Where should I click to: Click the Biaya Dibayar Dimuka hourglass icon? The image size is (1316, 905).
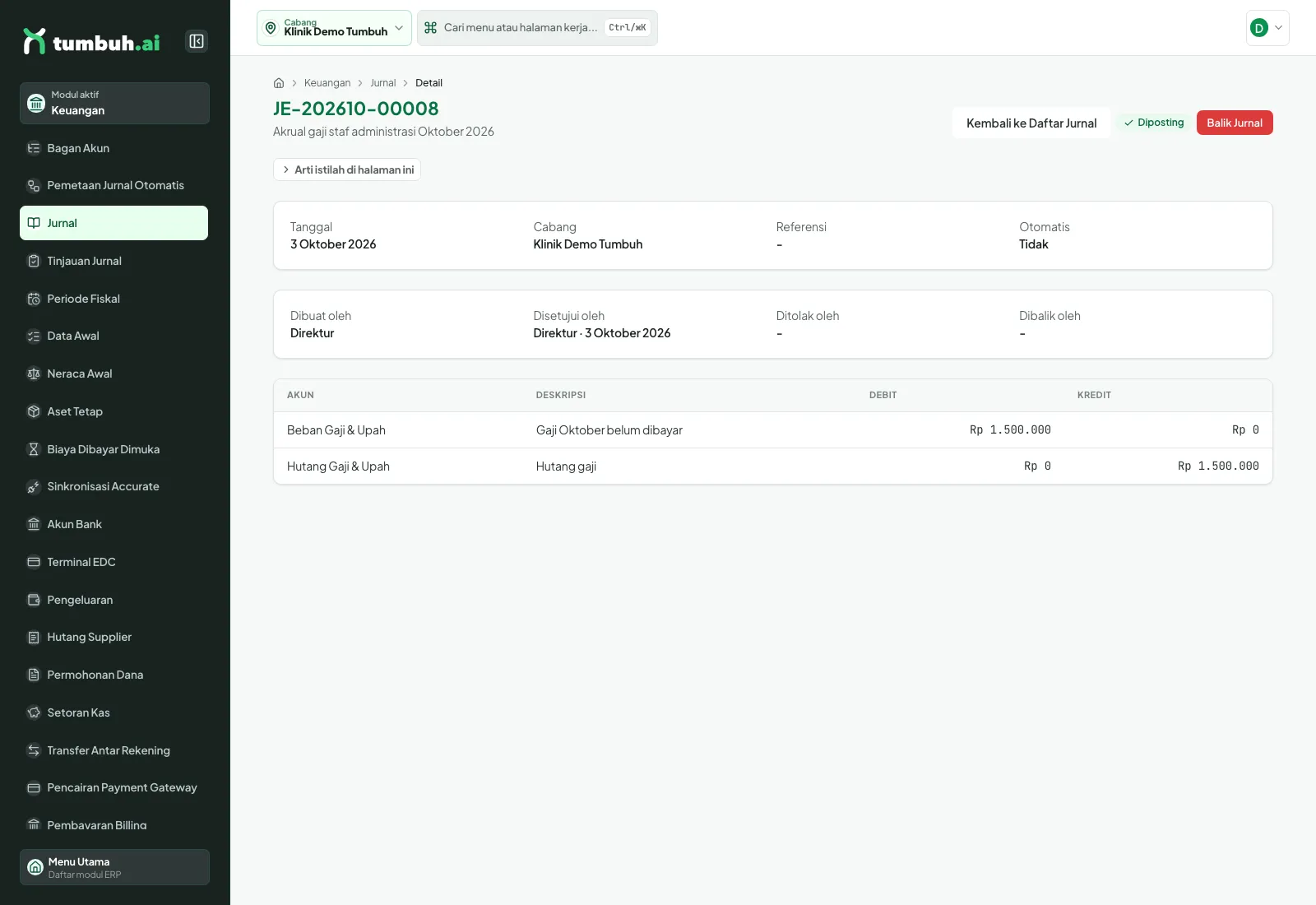click(34, 449)
